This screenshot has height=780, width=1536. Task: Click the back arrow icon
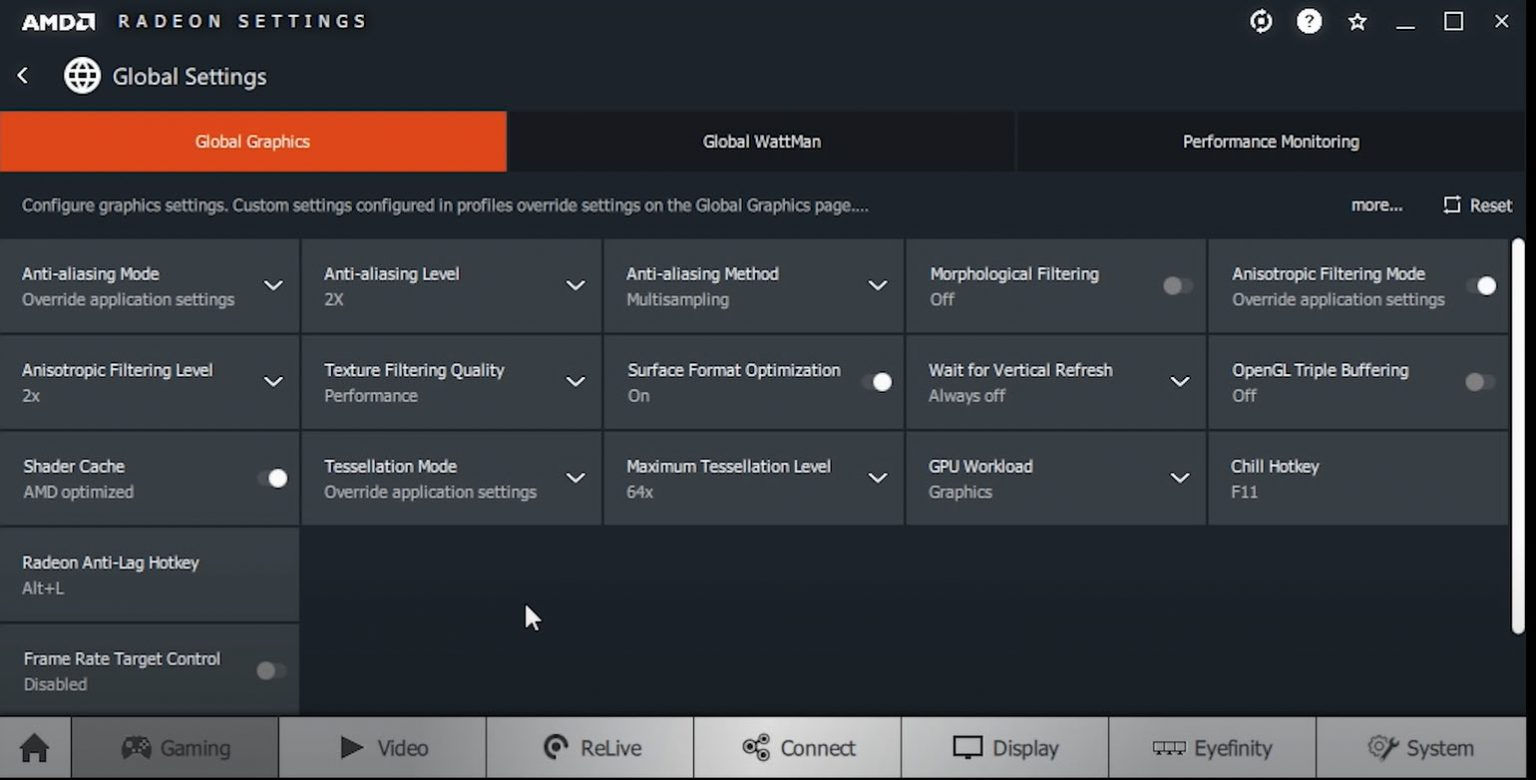(x=23, y=76)
